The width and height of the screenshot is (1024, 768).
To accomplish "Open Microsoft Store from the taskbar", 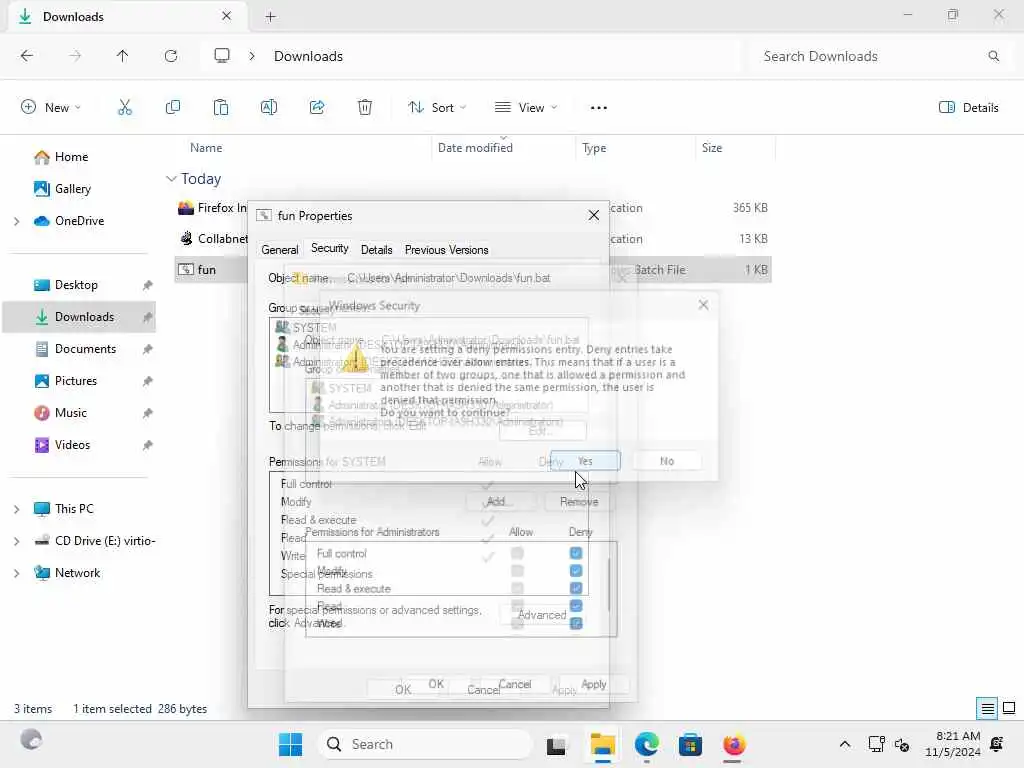I will (x=690, y=744).
